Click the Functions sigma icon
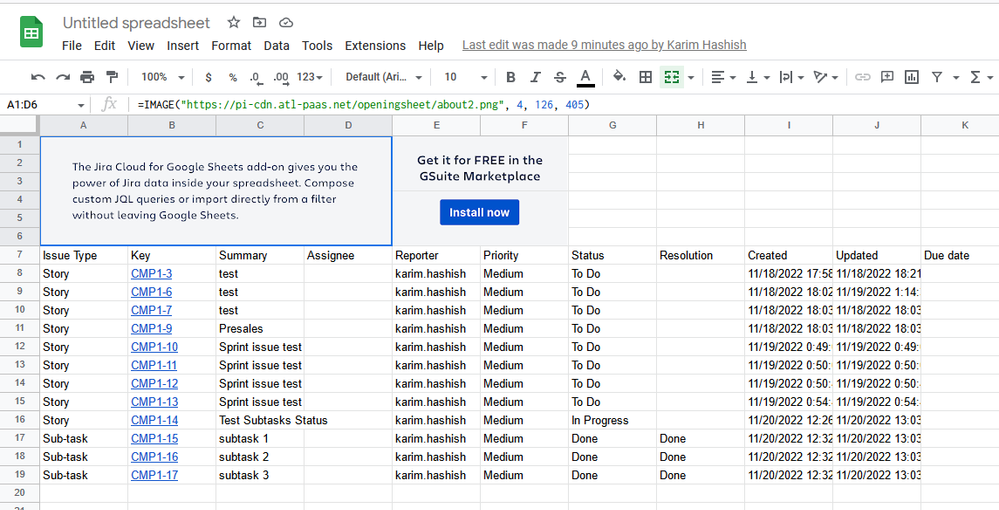 (x=975, y=77)
